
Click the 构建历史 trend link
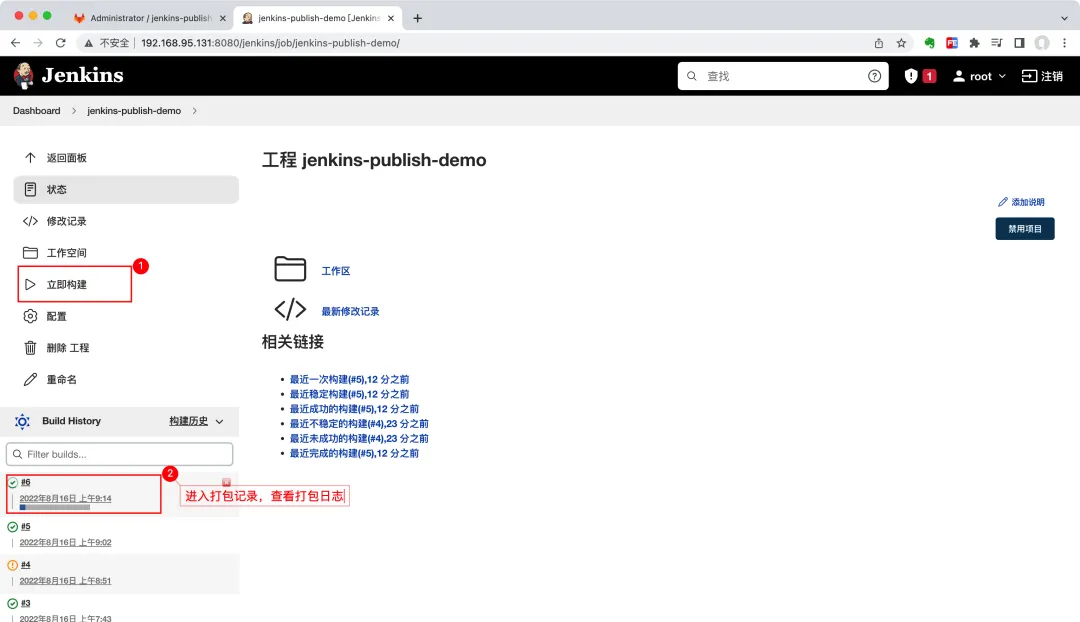189,421
